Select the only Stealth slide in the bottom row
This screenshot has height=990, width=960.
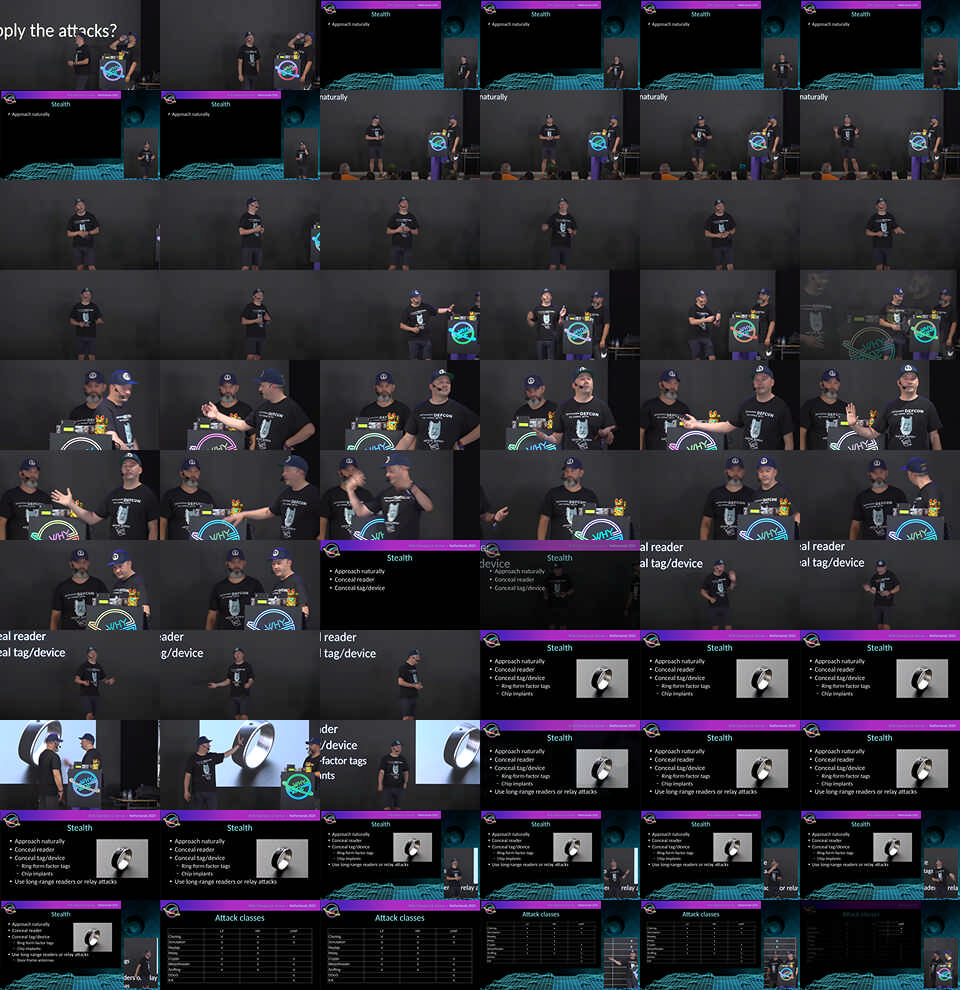(80, 945)
